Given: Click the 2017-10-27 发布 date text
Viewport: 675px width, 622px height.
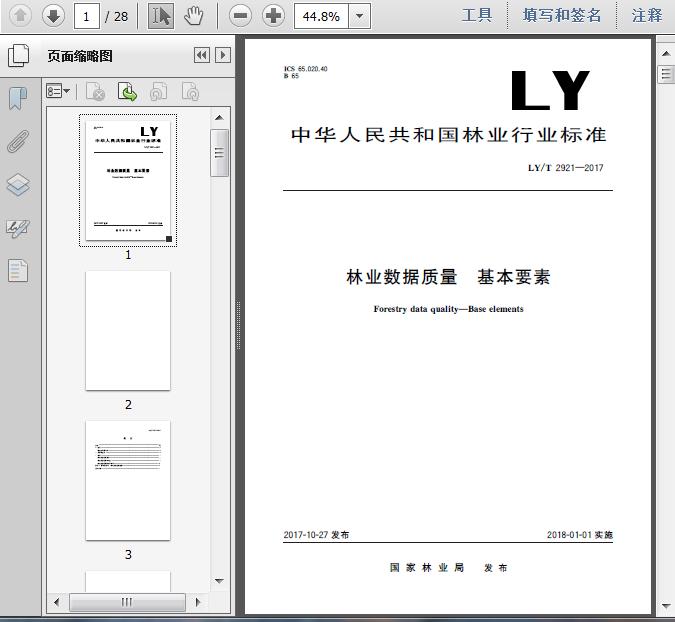Looking at the screenshot, I should (316, 535).
